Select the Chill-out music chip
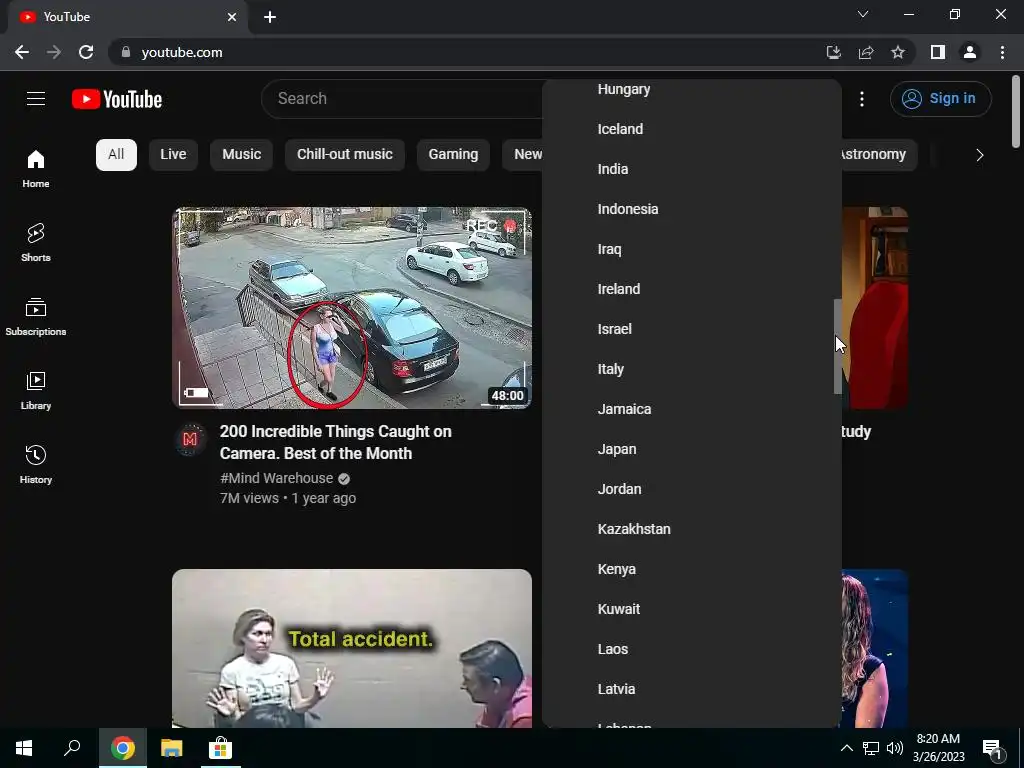Image resolution: width=1024 pixels, height=768 pixels. click(x=345, y=155)
